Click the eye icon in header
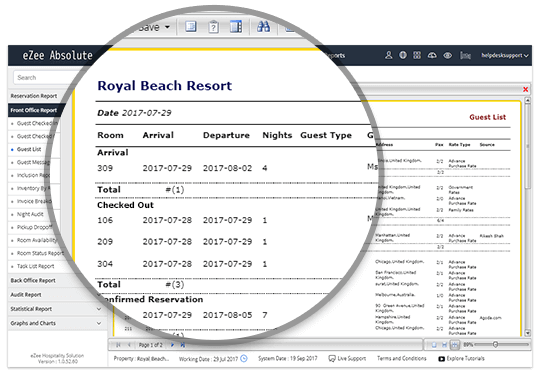This screenshot has width=540, height=375. click(x=447, y=55)
